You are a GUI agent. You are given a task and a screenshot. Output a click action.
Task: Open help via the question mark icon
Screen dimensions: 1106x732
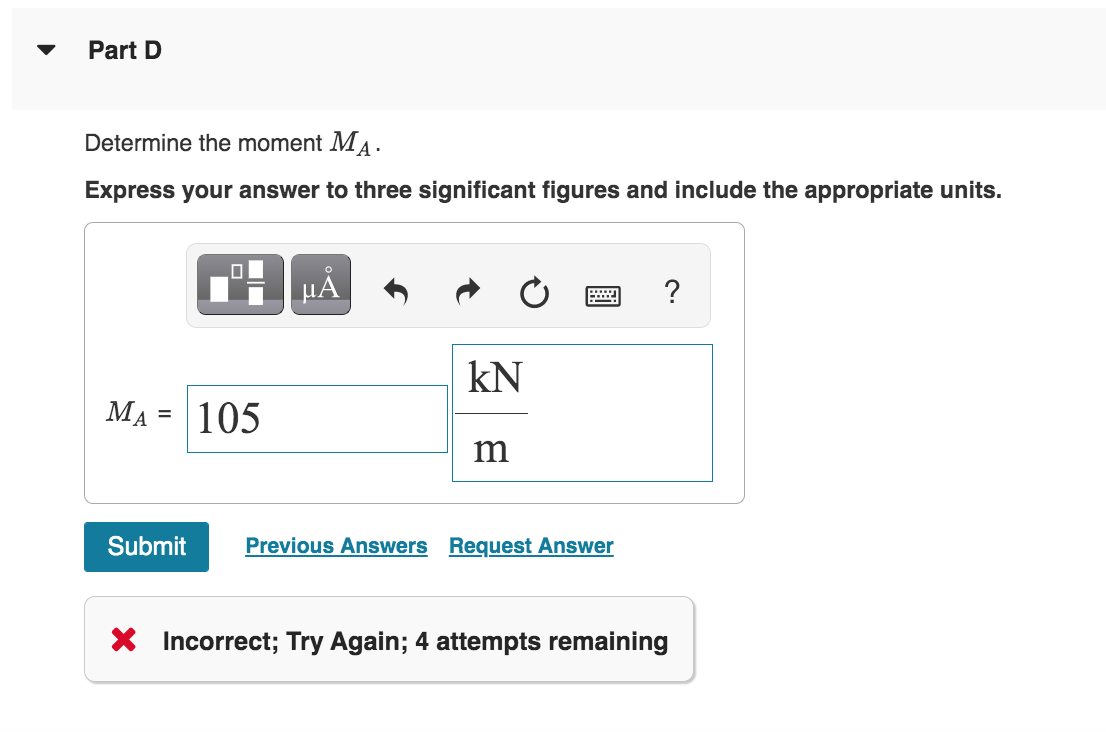pyautogui.click(x=671, y=292)
